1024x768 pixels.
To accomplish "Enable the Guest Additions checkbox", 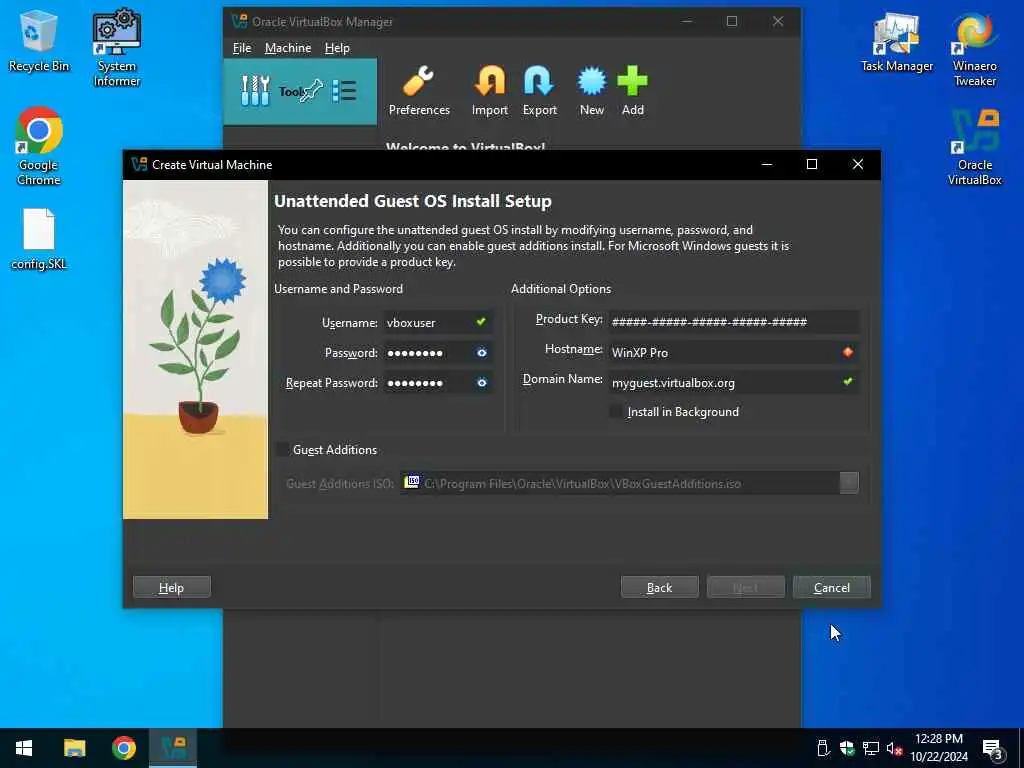I will 282,449.
